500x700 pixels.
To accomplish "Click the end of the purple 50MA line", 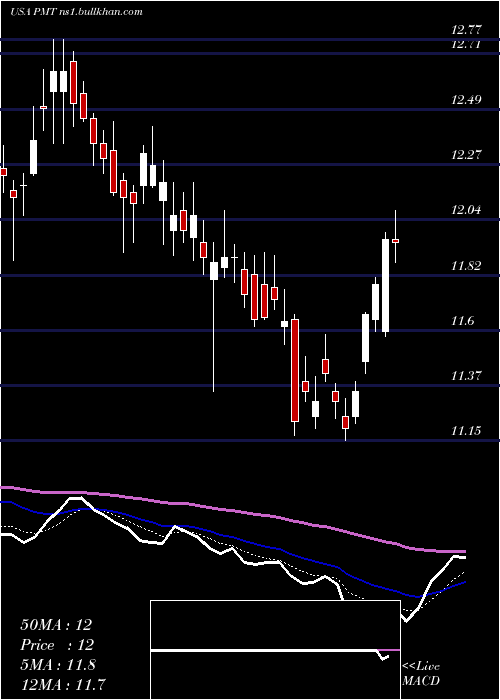I will 464,552.
